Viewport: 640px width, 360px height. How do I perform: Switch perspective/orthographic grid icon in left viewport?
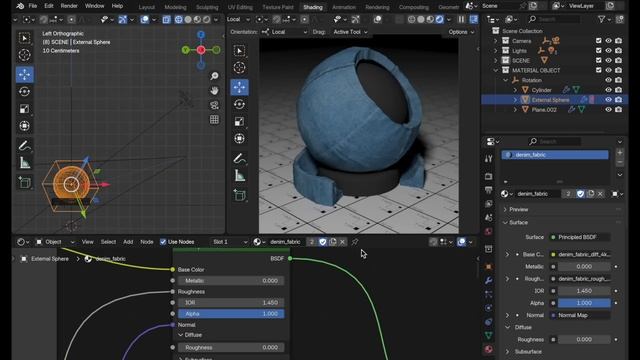[214, 120]
